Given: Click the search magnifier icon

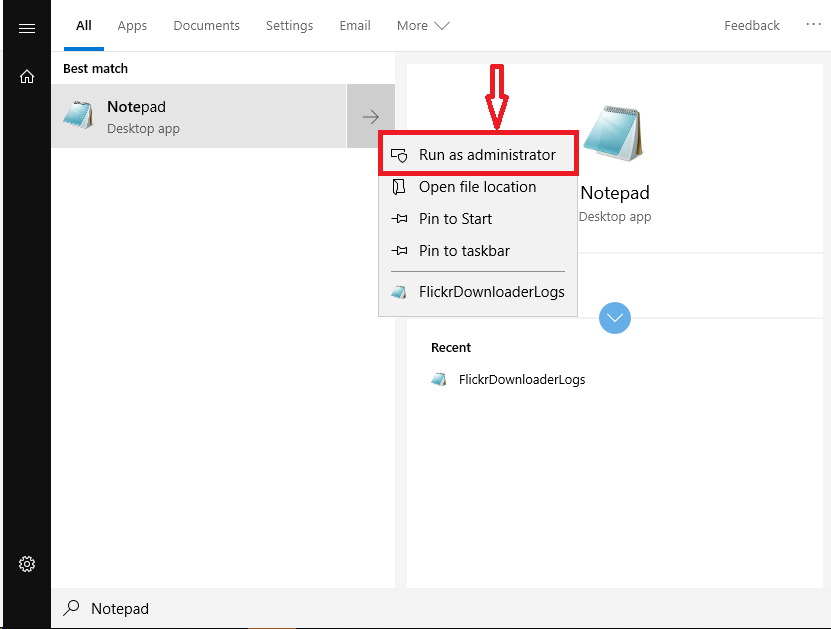Looking at the screenshot, I should [x=72, y=607].
